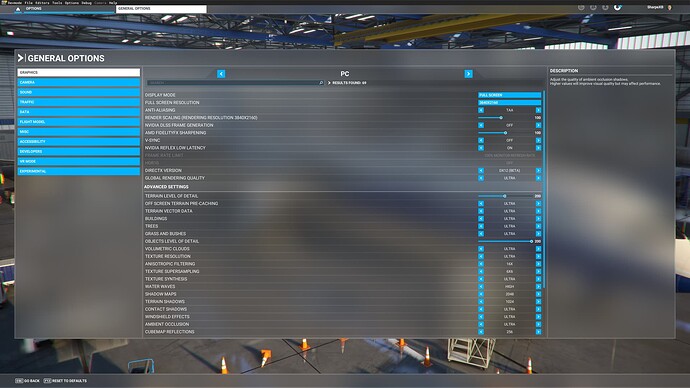The height and width of the screenshot is (388, 690).
Task: Toggle NVIDIA Reflex Low Latency left arrow
Action: (x=481, y=148)
